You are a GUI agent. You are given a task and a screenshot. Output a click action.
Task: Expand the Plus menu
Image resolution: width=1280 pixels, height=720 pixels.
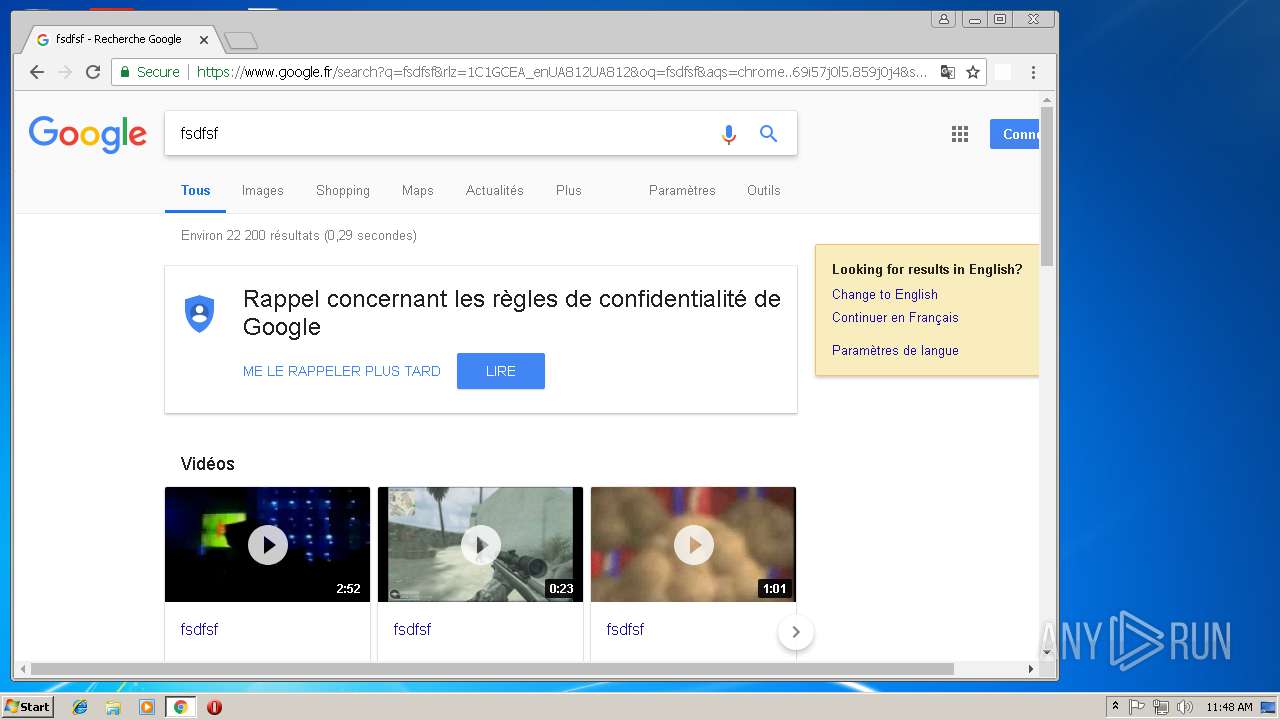569,190
